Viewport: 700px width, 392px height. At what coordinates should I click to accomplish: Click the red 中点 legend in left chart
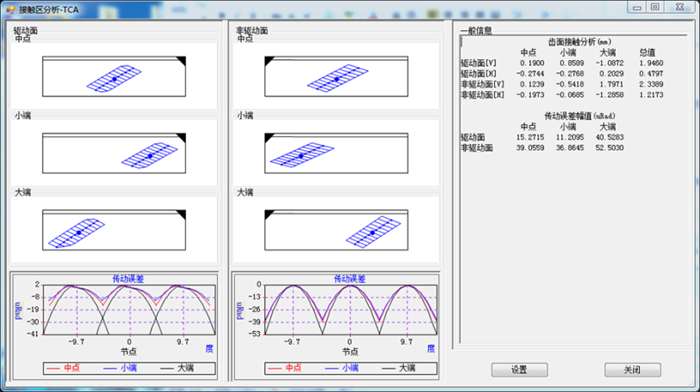(63, 368)
